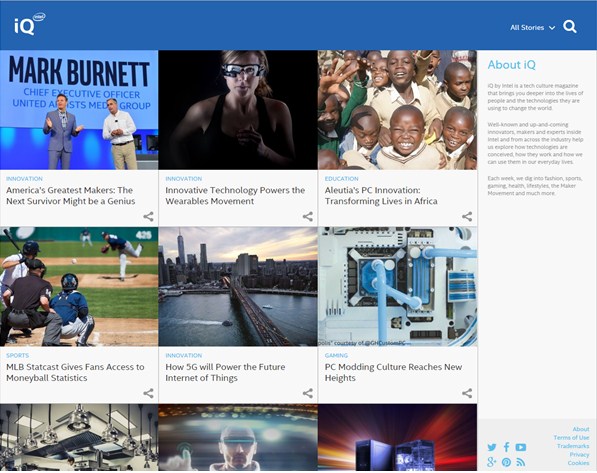
Task: Open the search magnifier icon
Action: (570, 27)
